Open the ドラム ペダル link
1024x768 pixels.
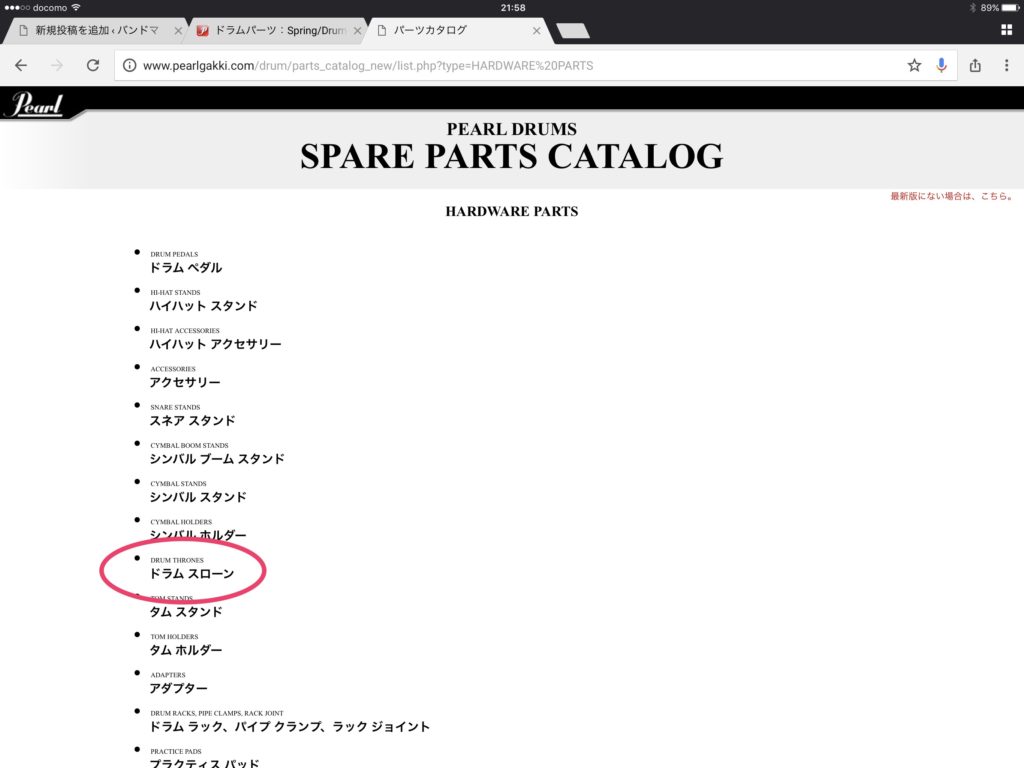click(186, 268)
